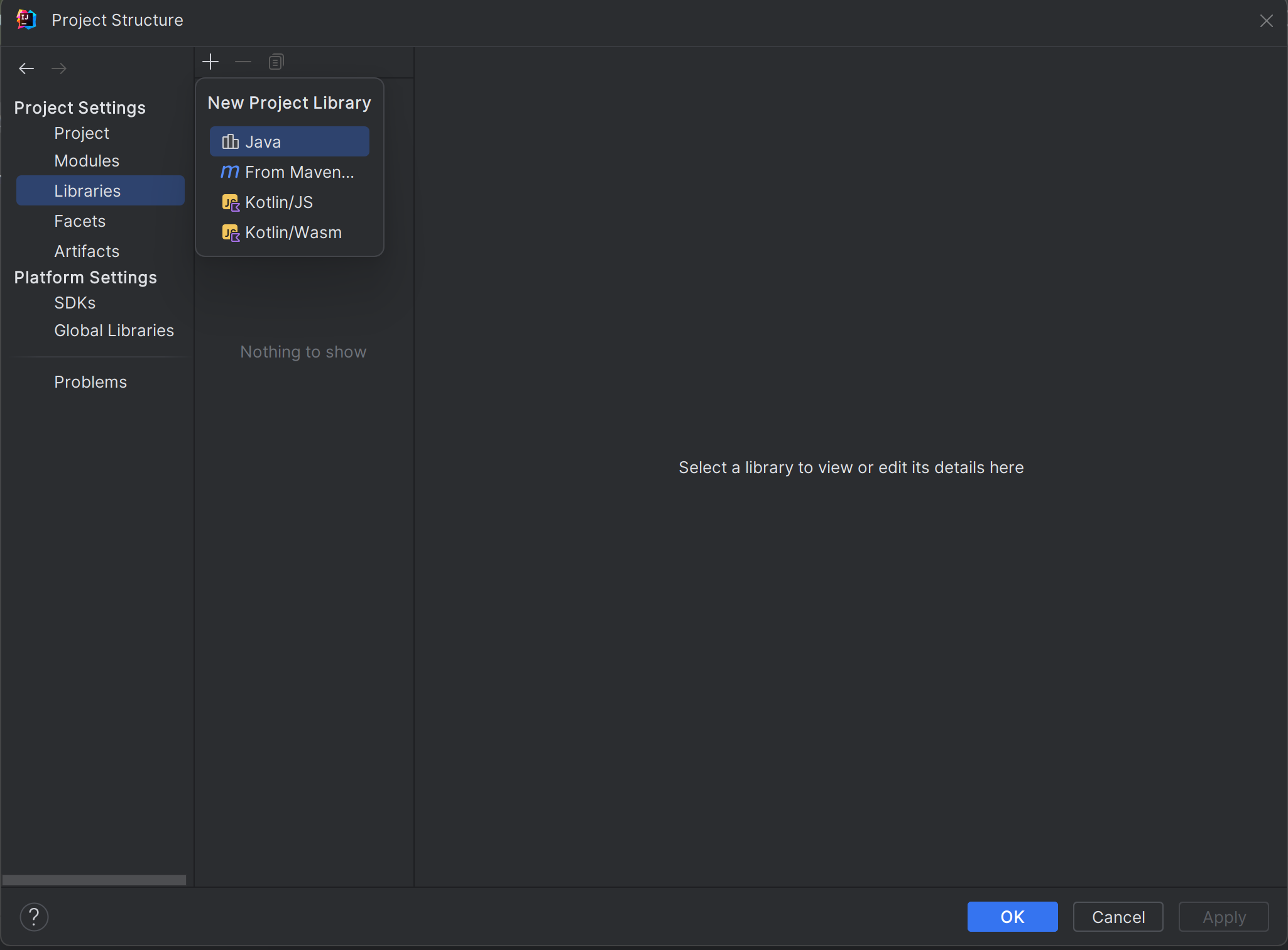Open the Artifacts settings page
This screenshot has width=1288, height=950.
click(x=87, y=251)
